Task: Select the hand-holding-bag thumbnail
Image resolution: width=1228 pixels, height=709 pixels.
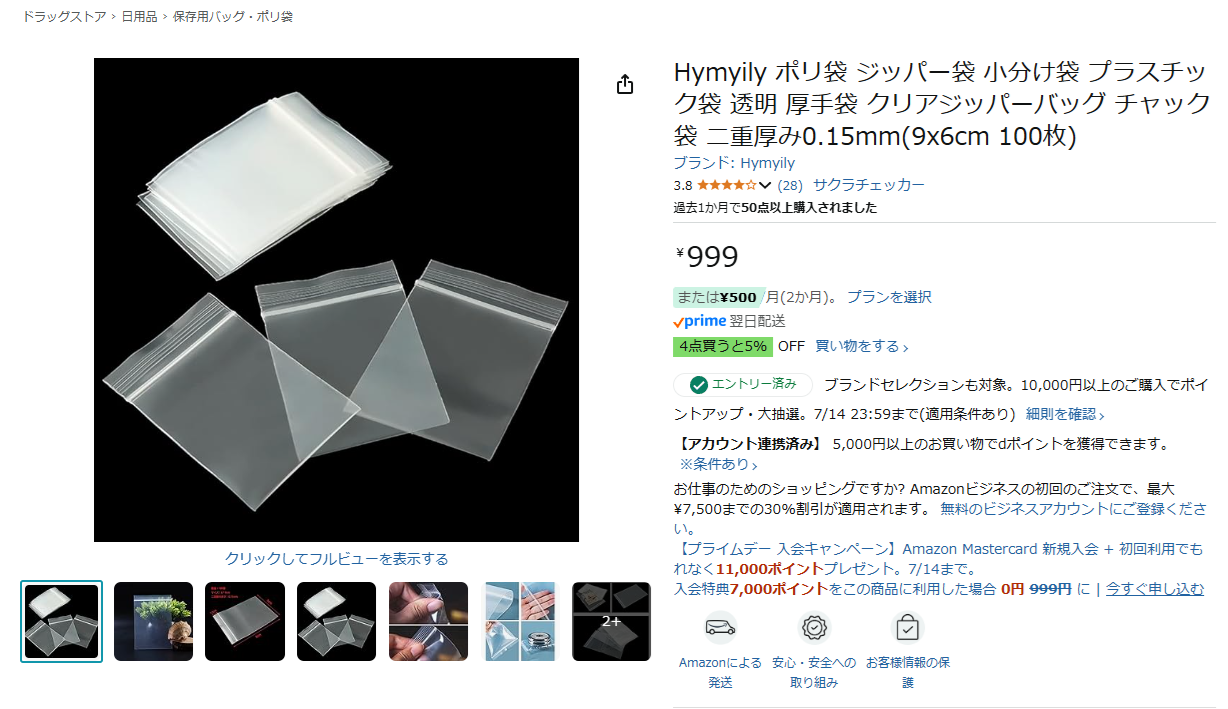Action: tap(428, 621)
